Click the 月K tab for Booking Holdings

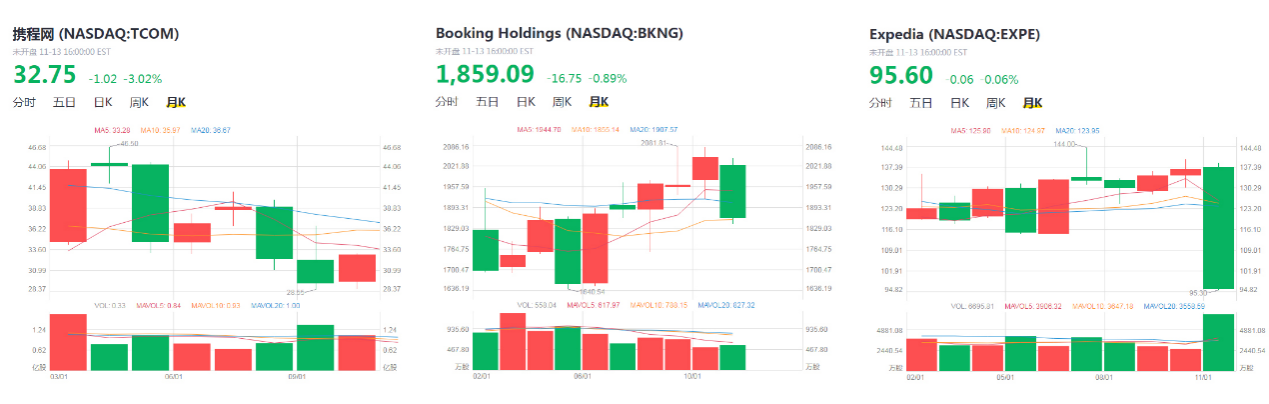599,102
